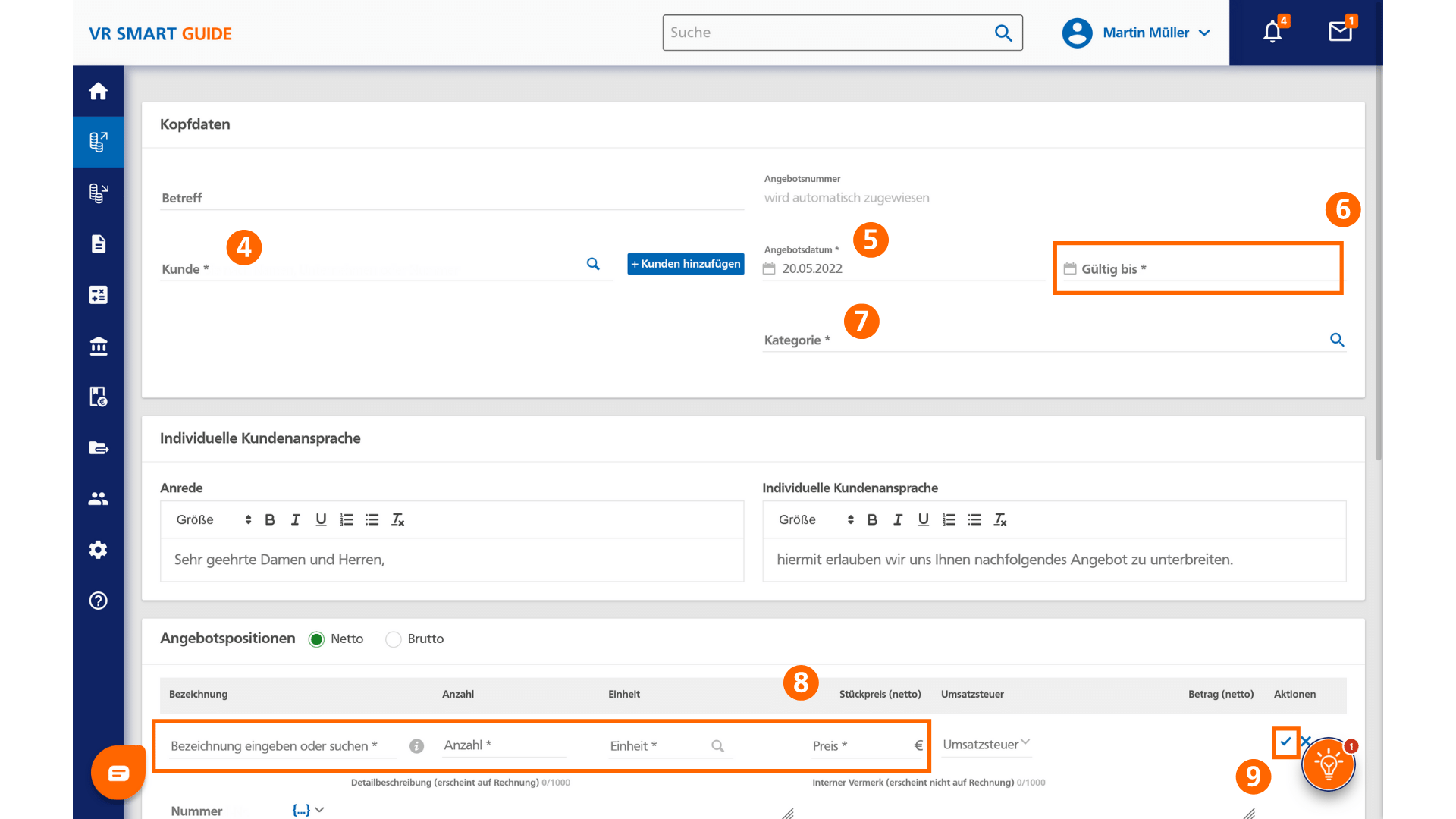The width and height of the screenshot is (1456, 819).
Task: Click the Kunden hinzufügen button
Action: tap(686, 264)
